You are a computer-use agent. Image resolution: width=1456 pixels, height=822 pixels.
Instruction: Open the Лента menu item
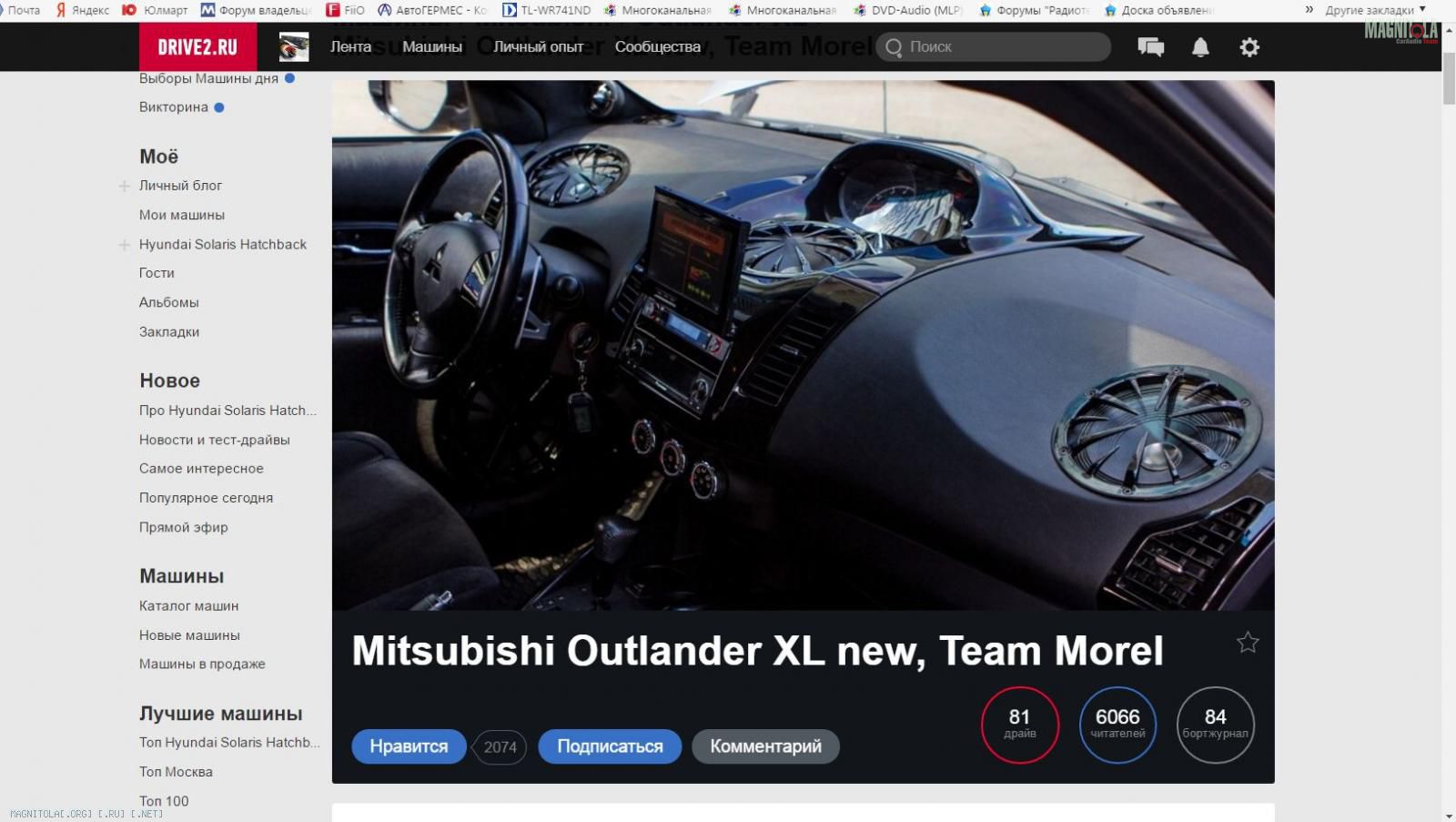pyautogui.click(x=350, y=47)
